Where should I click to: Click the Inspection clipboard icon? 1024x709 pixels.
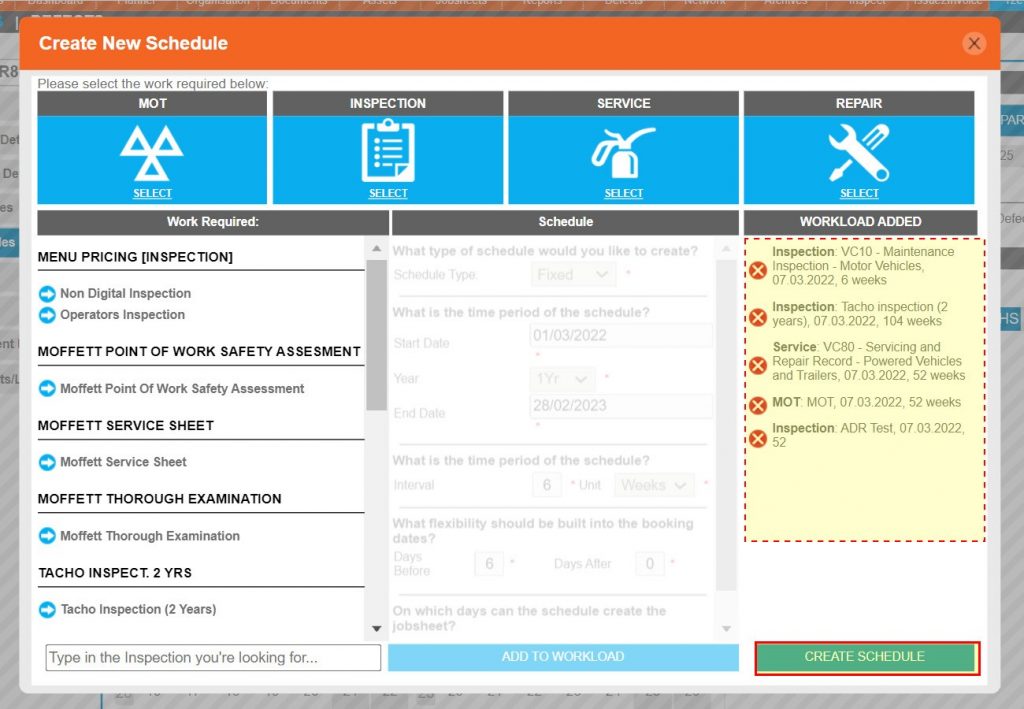point(388,148)
